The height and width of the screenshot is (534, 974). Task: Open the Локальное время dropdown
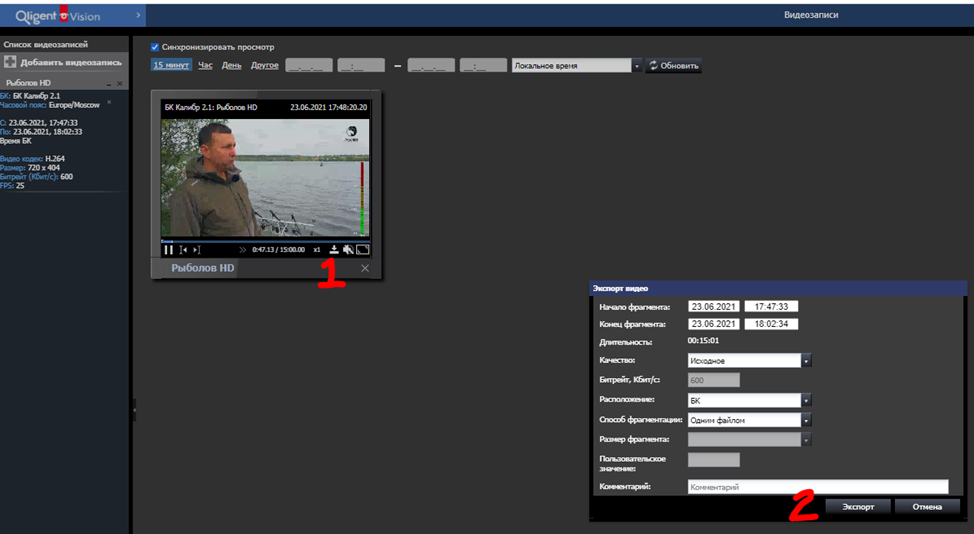[x=576, y=66]
